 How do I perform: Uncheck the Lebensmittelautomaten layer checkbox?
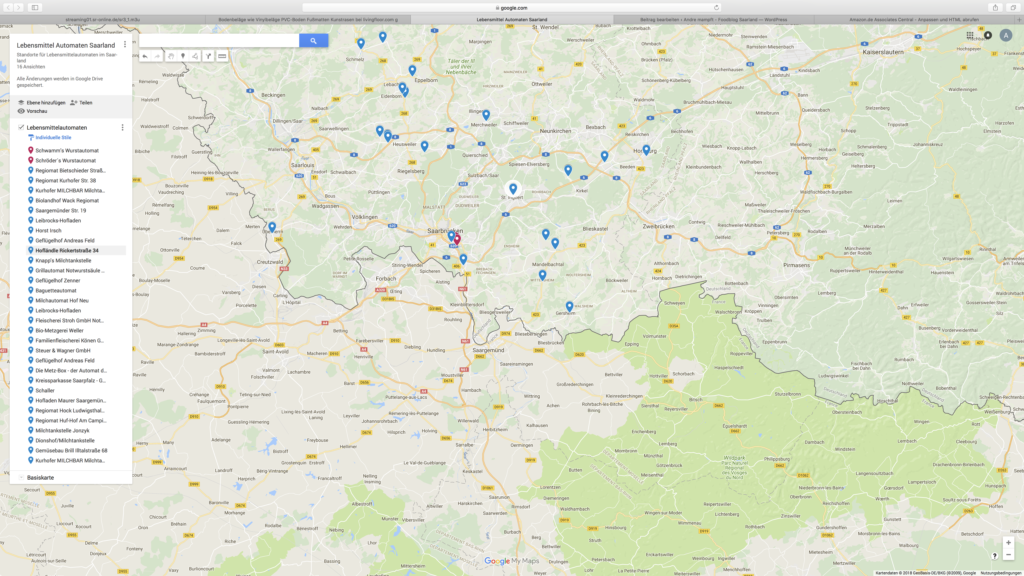tap(21, 127)
